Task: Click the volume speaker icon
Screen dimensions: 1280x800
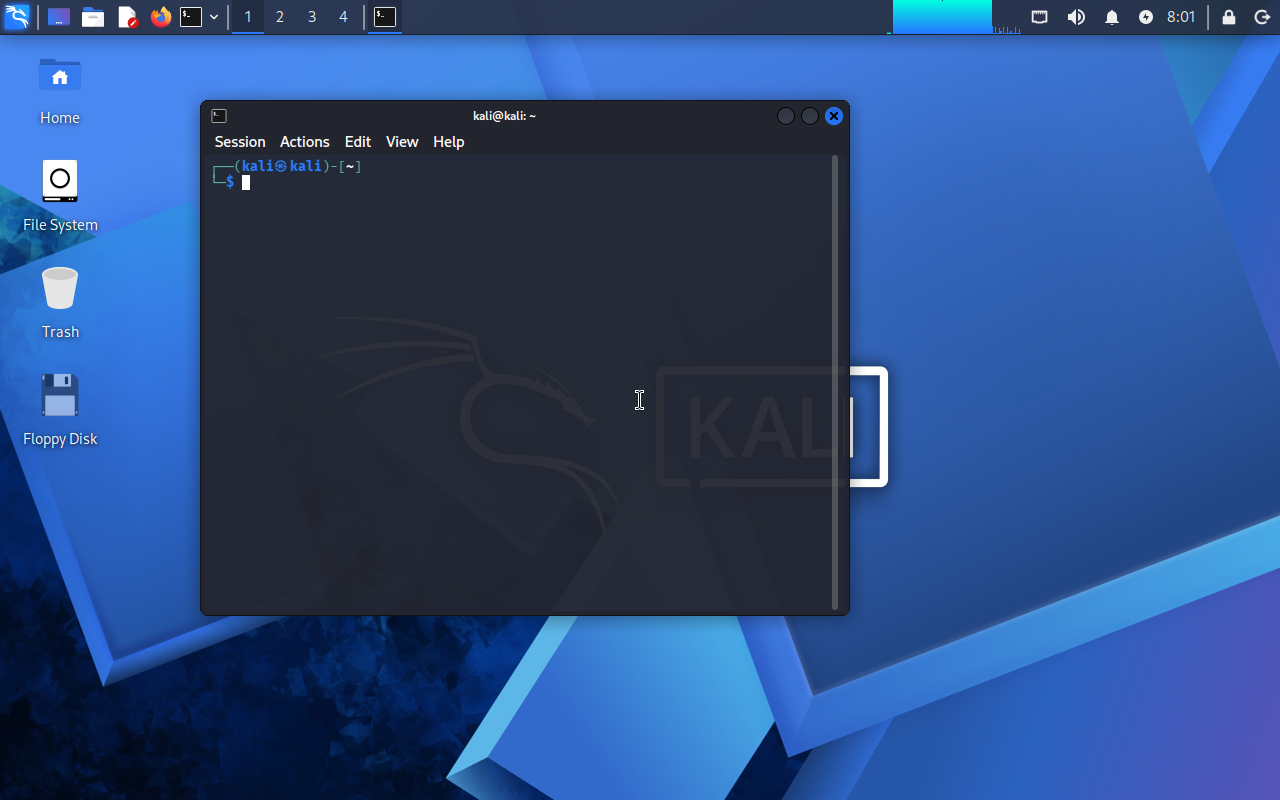Action: coord(1076,17)
